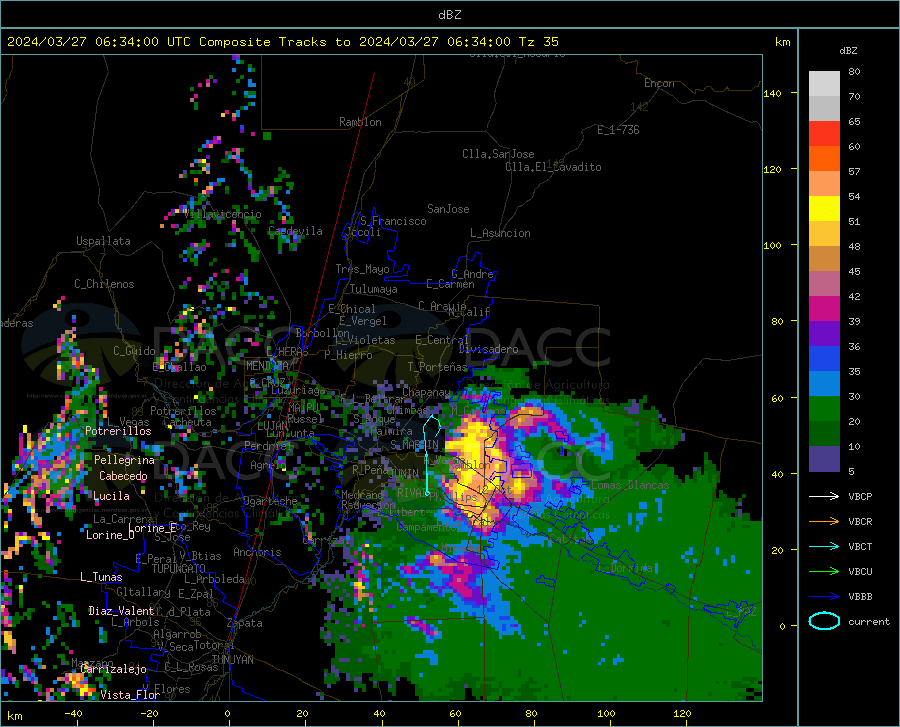Click the blue VBBB arrow icon
The image size is (900, 727).
824,596
